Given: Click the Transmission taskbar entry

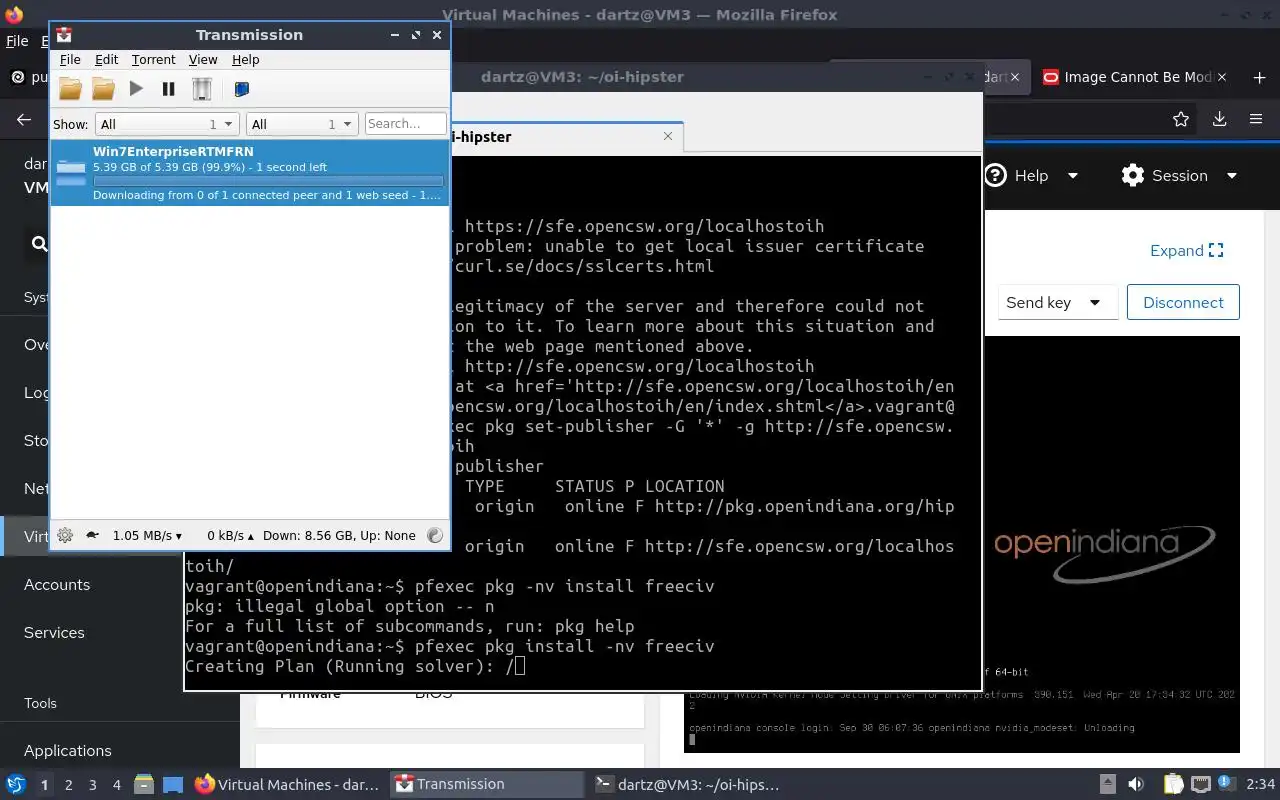Looking at the screenshot, I should coord(486,785).
